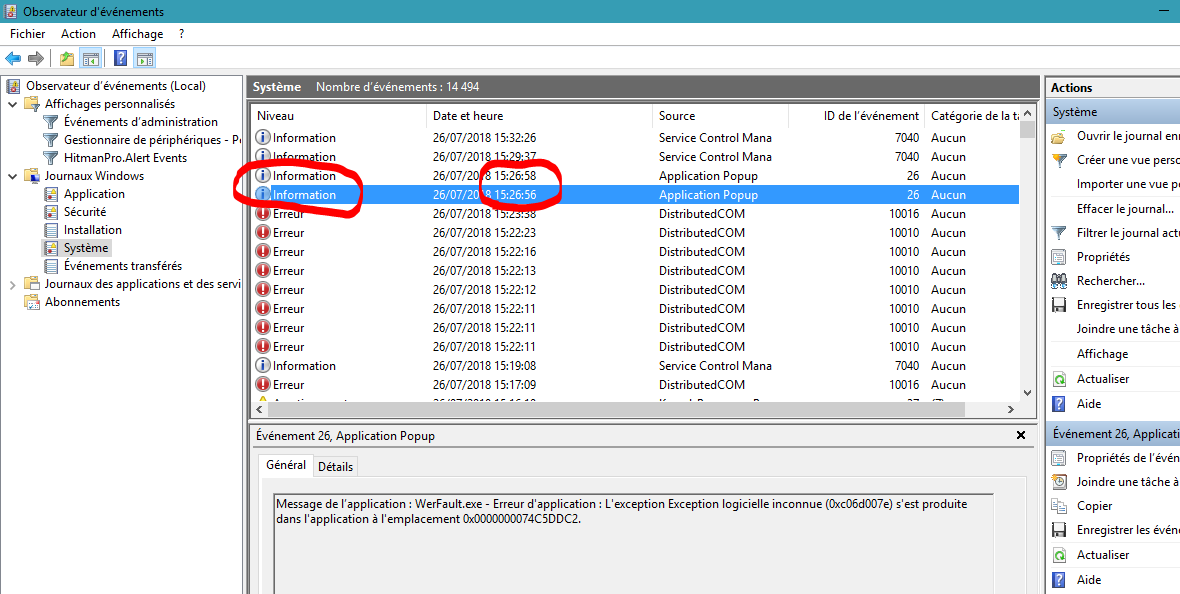Click Créer une vue personnalisée action

click(1128, 160)
